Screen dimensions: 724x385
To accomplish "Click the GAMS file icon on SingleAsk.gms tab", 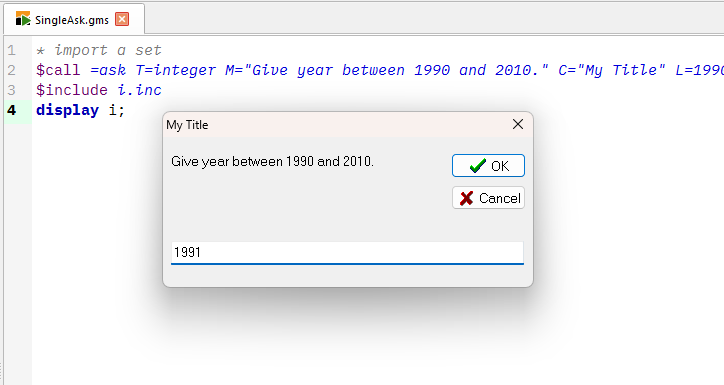I will point(23,19).
